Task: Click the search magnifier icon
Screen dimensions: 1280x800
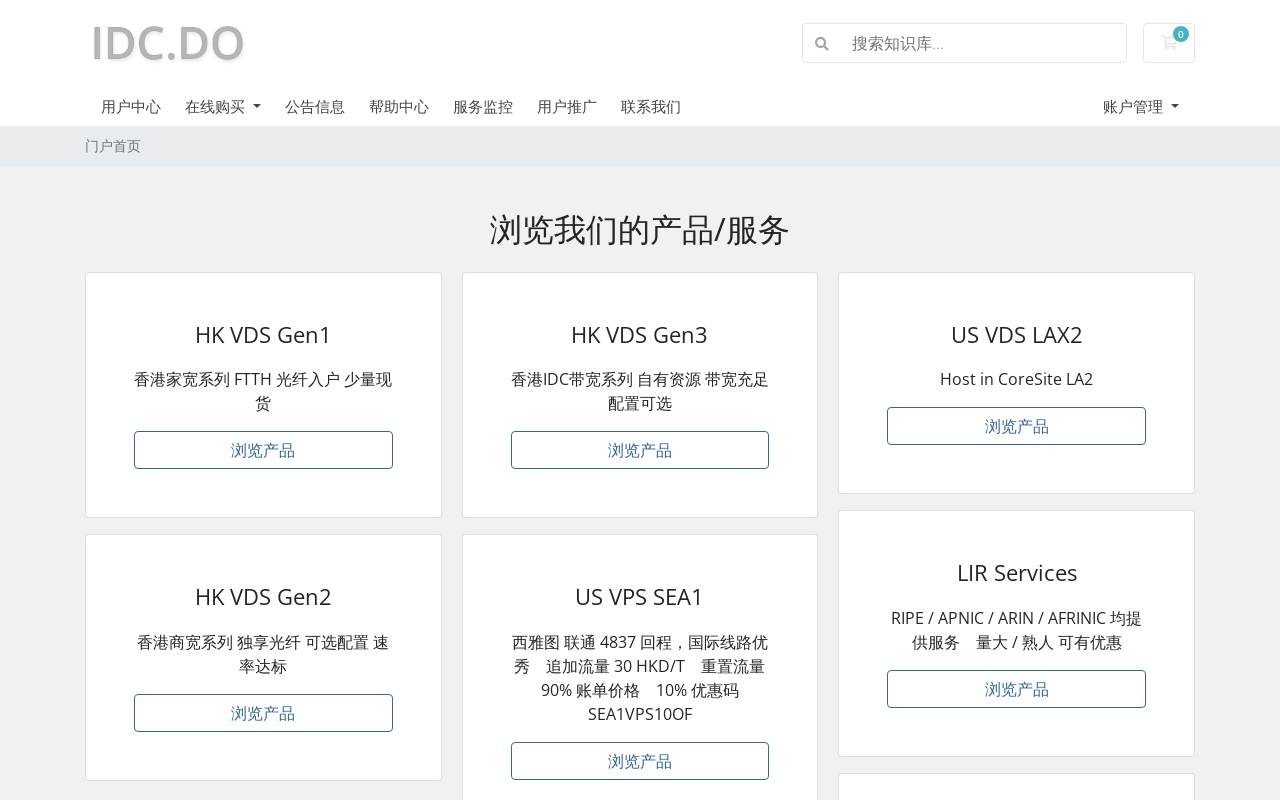Action: click(822, 44)
